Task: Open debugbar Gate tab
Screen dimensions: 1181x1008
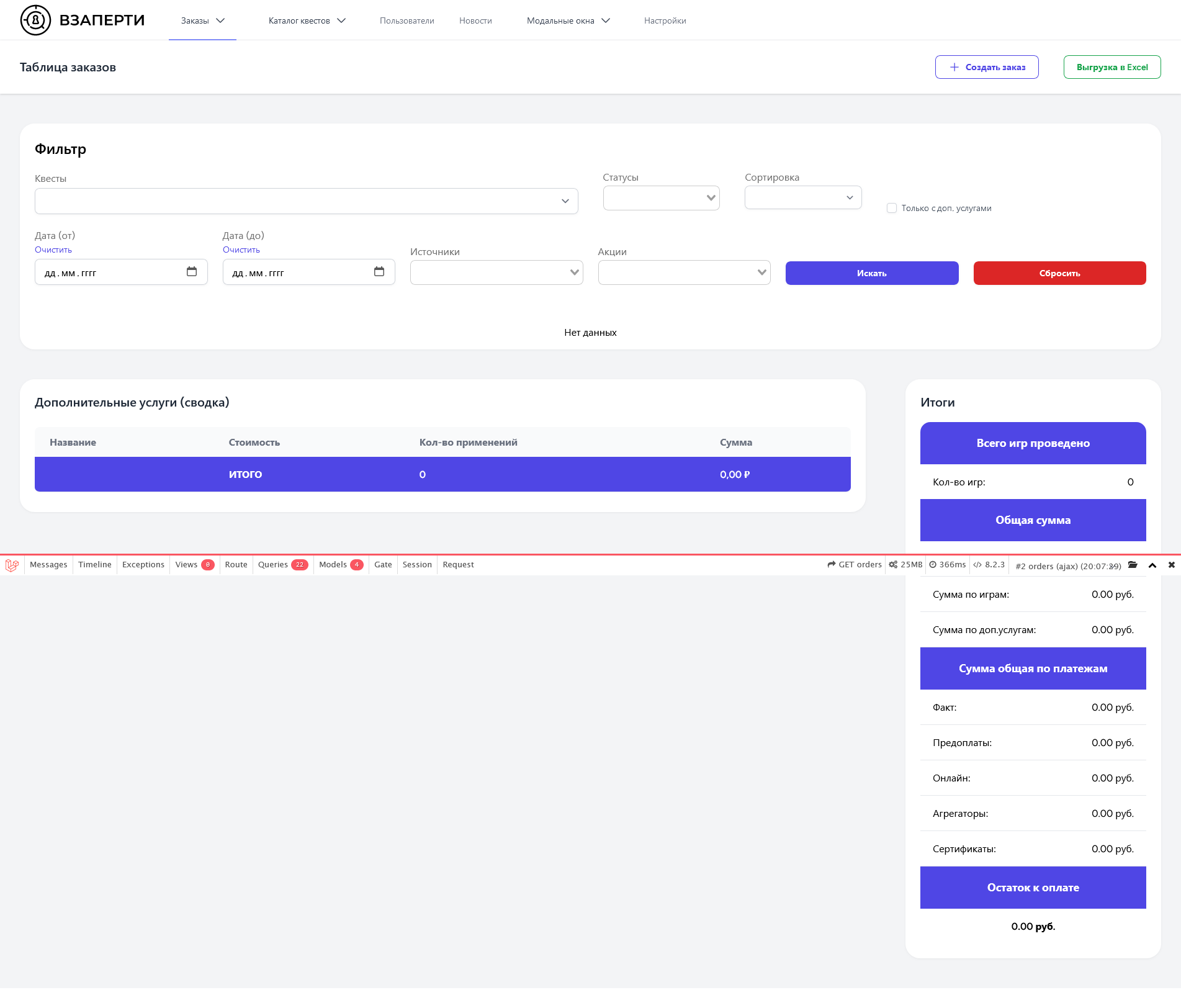Action: (383, 565)
